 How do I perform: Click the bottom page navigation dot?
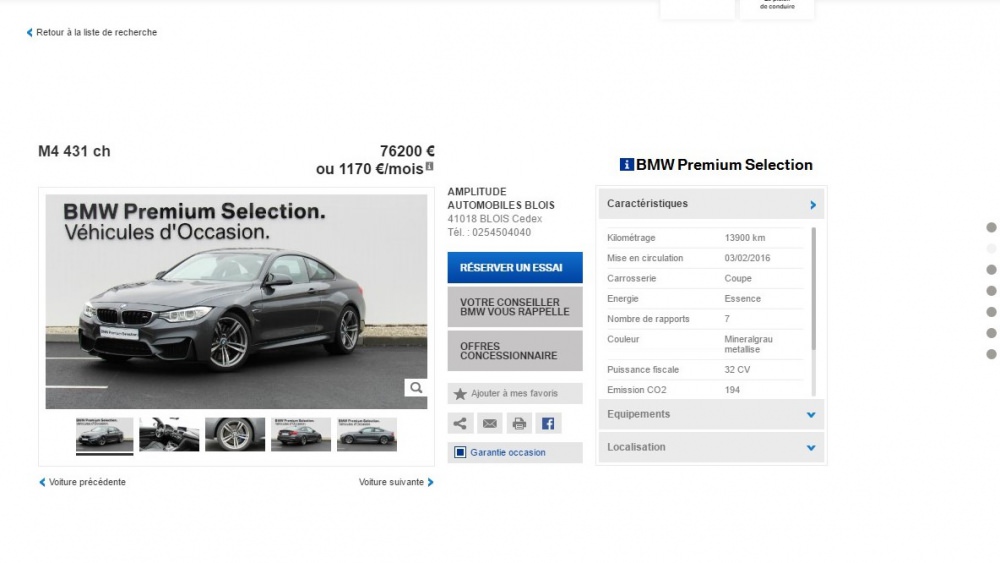click(x=991, y=354)
